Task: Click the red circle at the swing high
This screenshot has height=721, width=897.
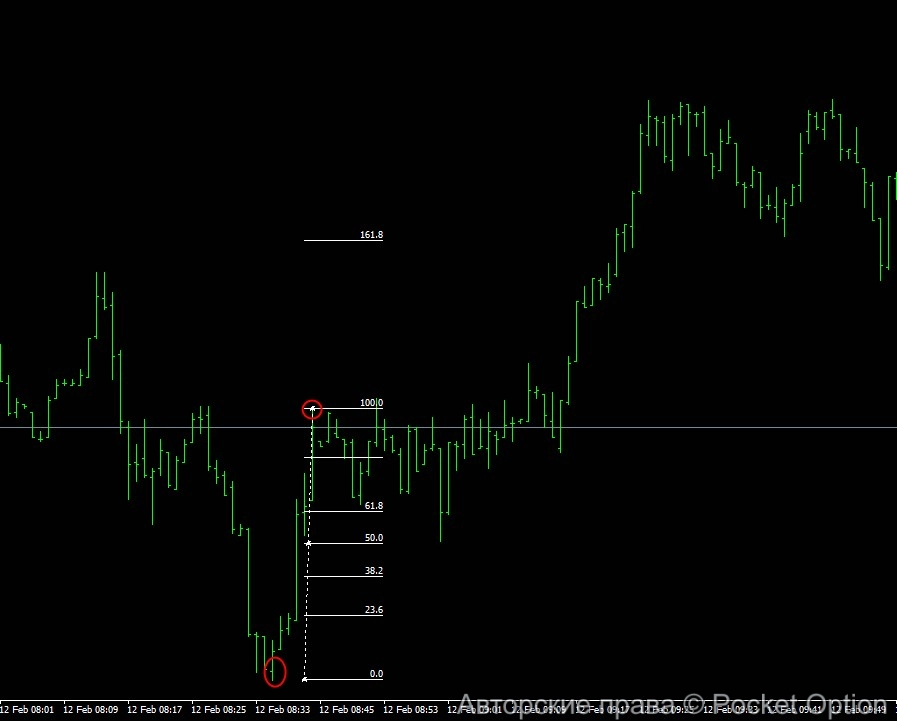Action: (312, 408)
